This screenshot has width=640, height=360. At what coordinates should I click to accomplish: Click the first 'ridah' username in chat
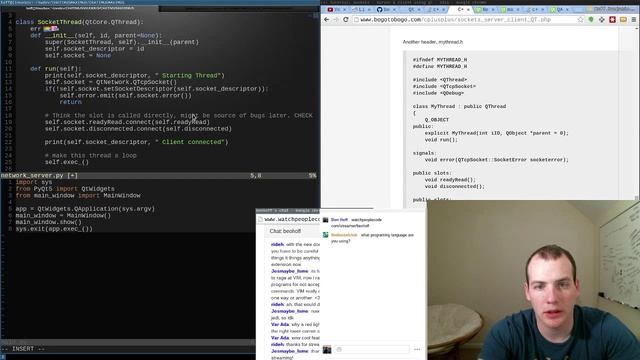(277, 244)
